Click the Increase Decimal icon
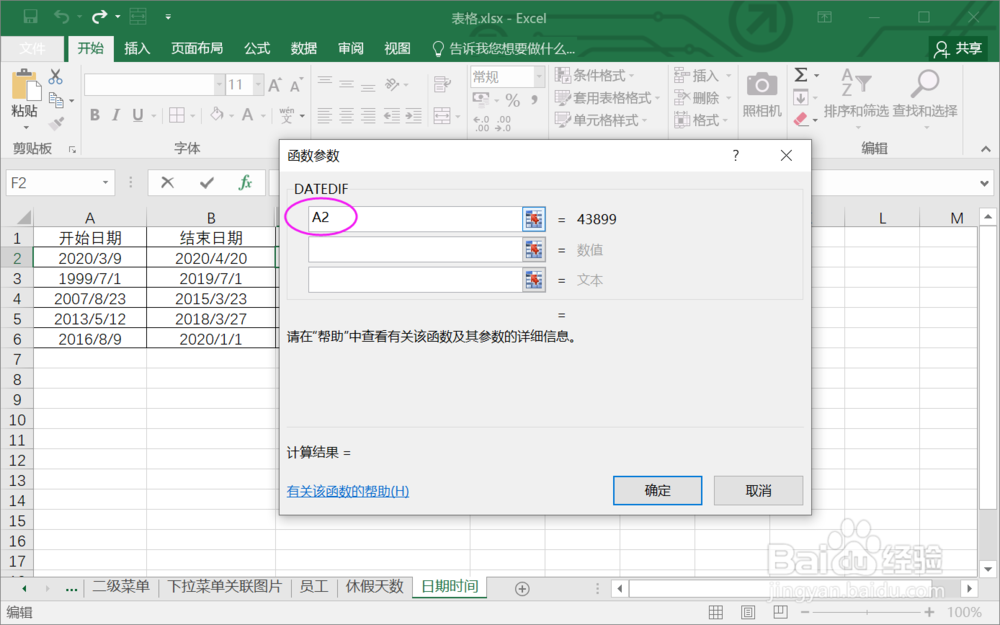This screenshot has width=1000, height=625. pos(482,123)
